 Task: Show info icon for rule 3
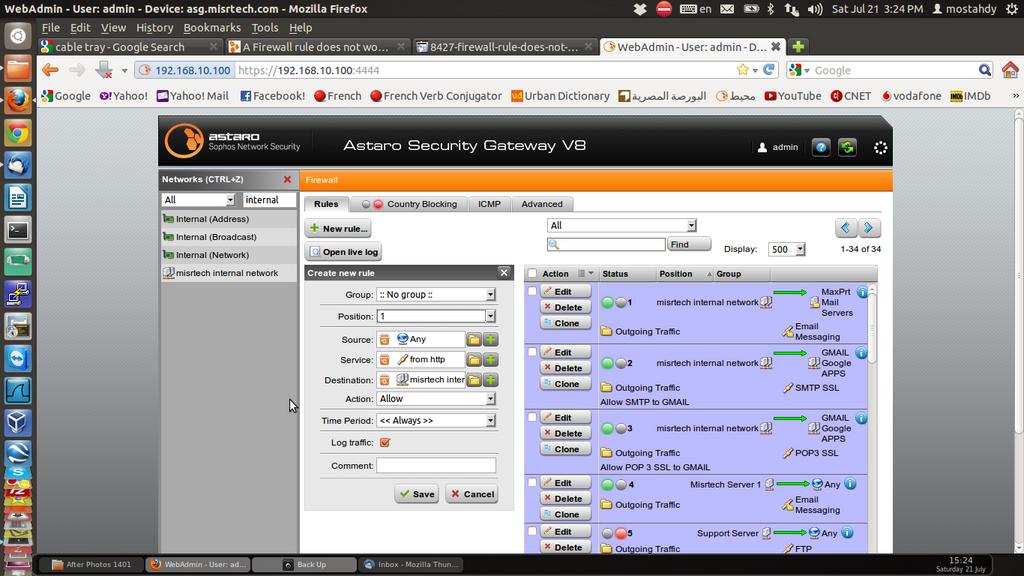point(861,419)
